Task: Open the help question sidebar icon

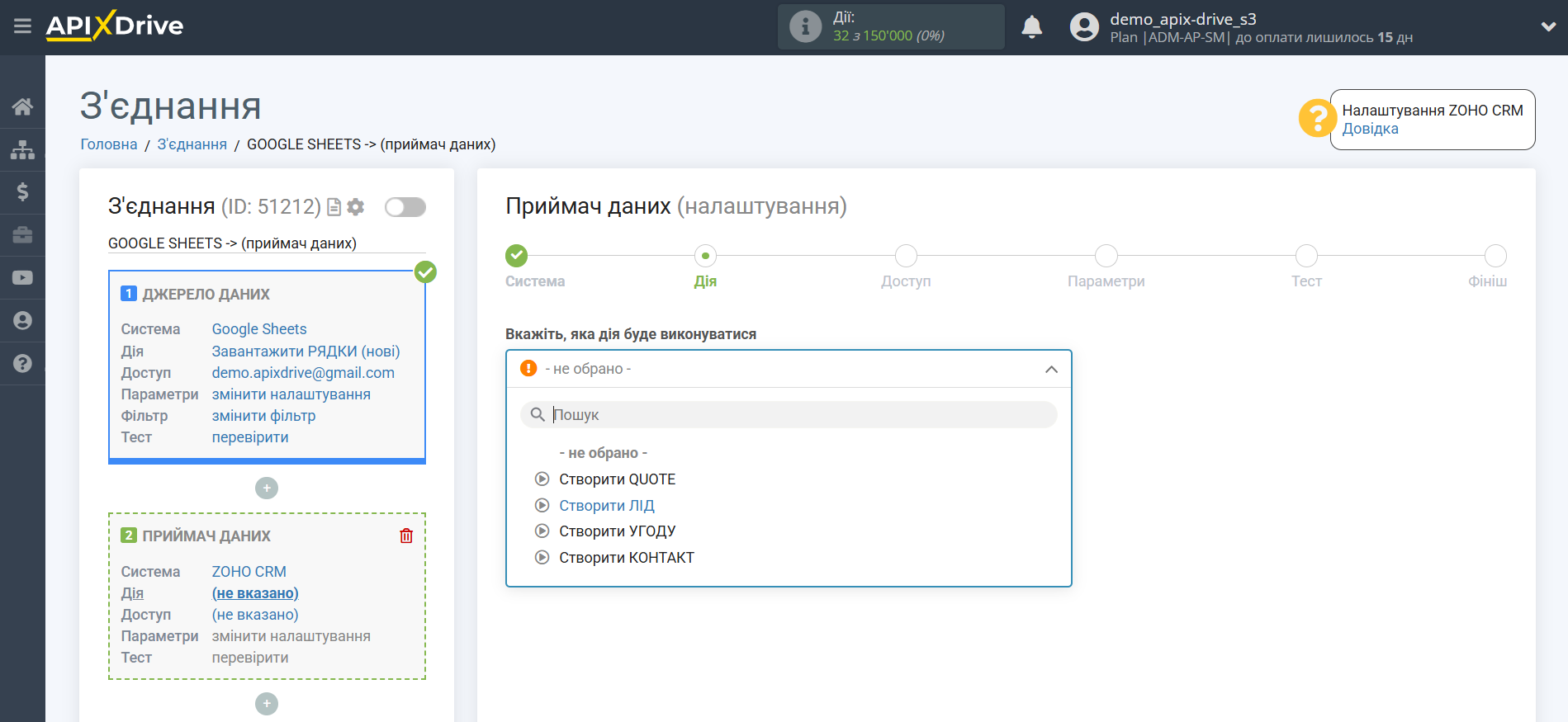Action: click(x=22, y=364)
